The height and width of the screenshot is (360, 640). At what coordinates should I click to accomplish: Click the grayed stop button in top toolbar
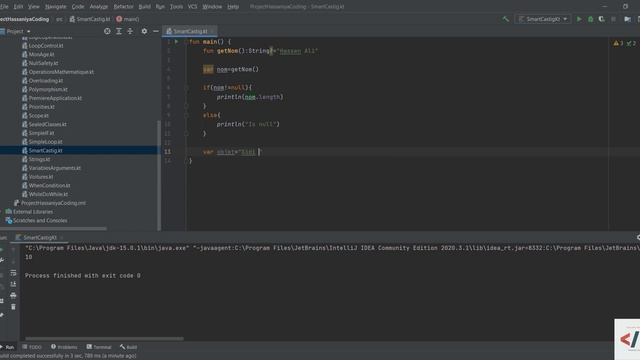[613, 19]
